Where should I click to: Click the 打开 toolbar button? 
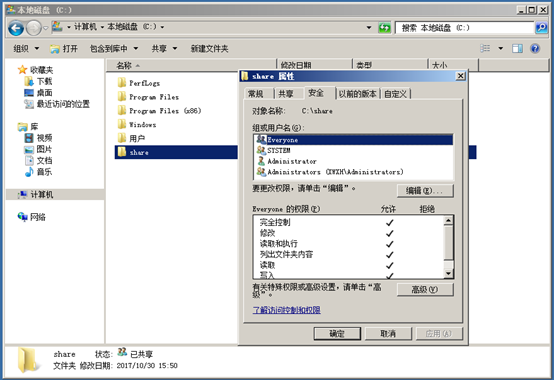(64, 48)
